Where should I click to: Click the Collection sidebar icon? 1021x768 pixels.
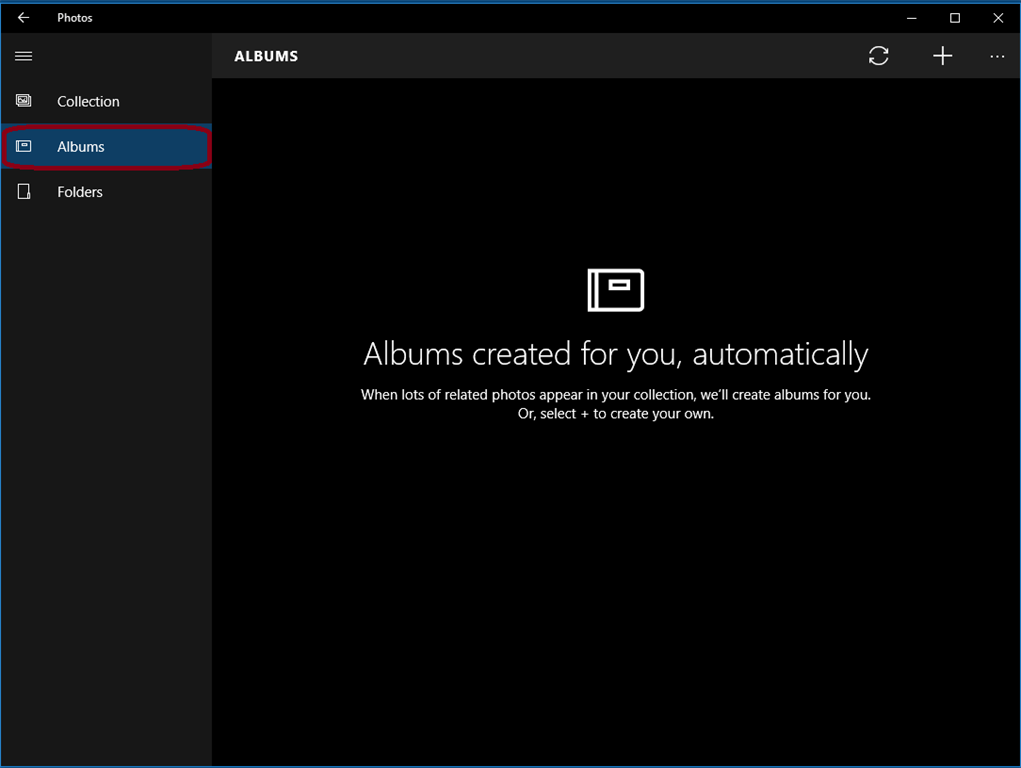click(x=23, y=101)
